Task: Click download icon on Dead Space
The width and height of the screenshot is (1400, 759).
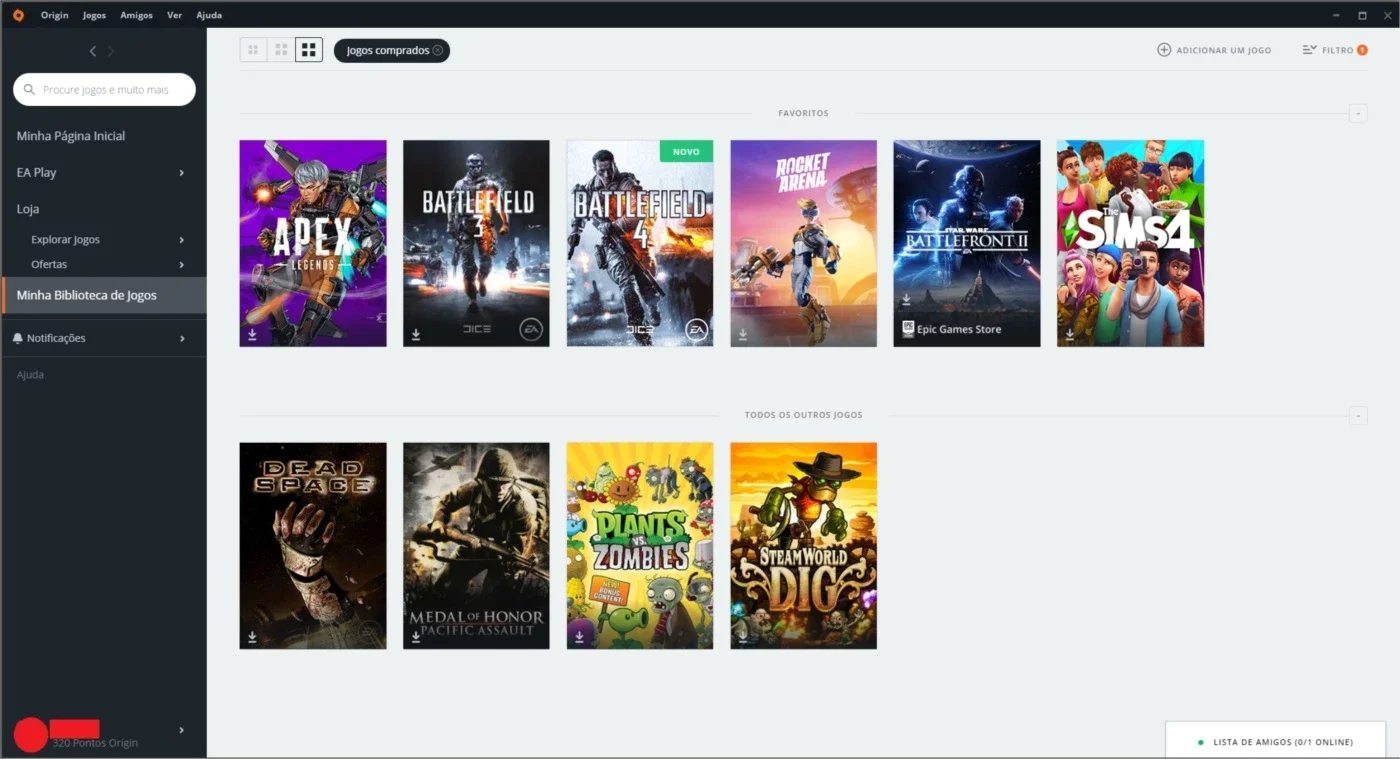Action: 253,637
